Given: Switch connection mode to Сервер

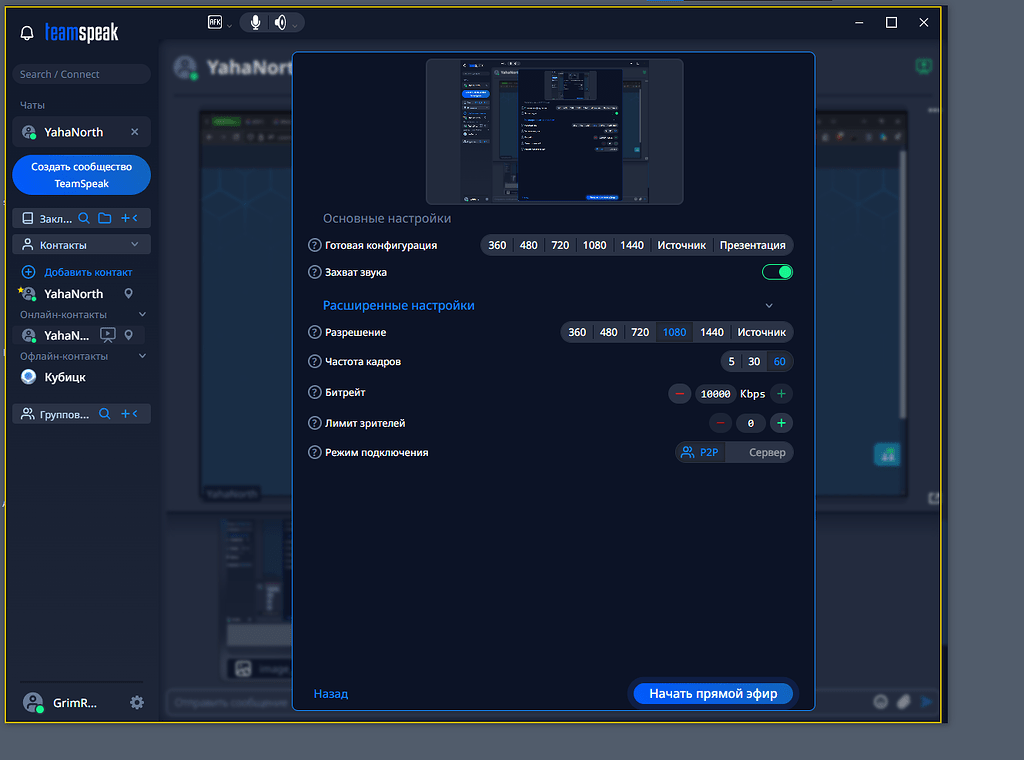Looking at the screenshot, I should tap(767, 453).
